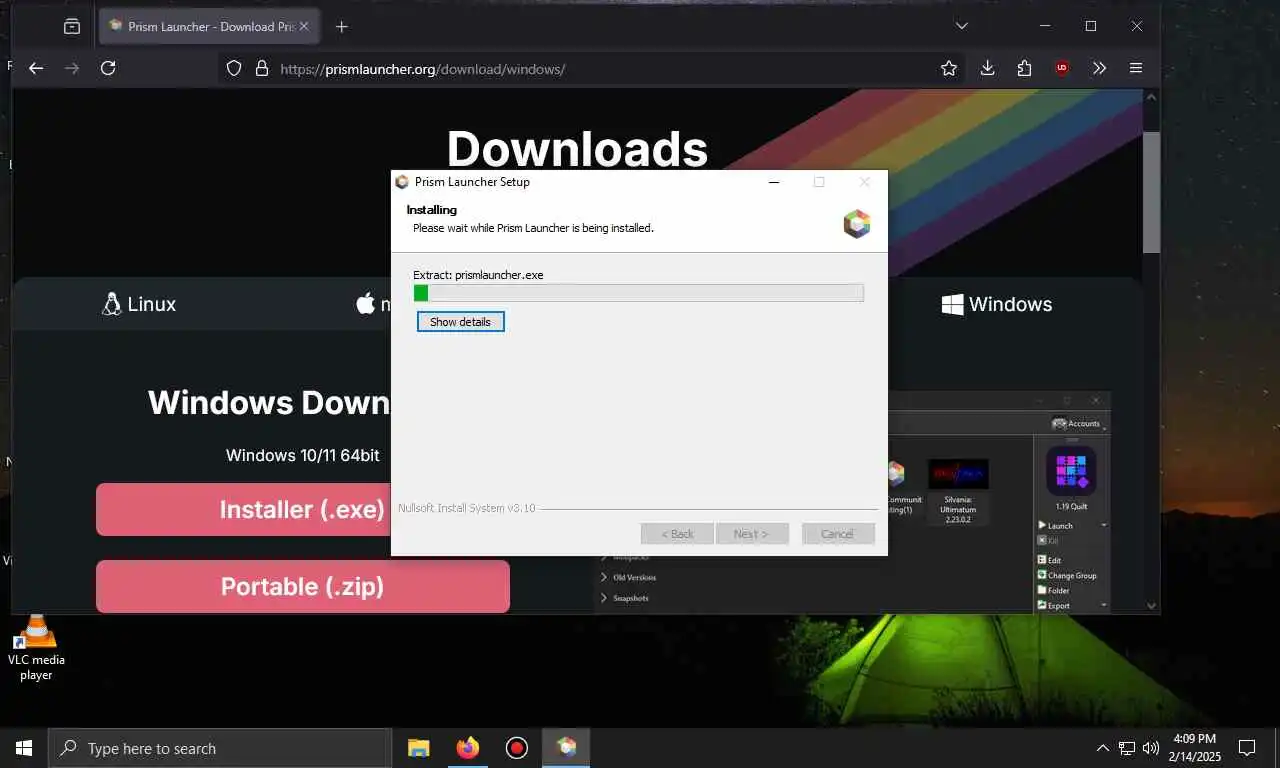The image size is (1280, 768).
Task: Click the network icon in system tray
Action: click(x=1127, y=748)
